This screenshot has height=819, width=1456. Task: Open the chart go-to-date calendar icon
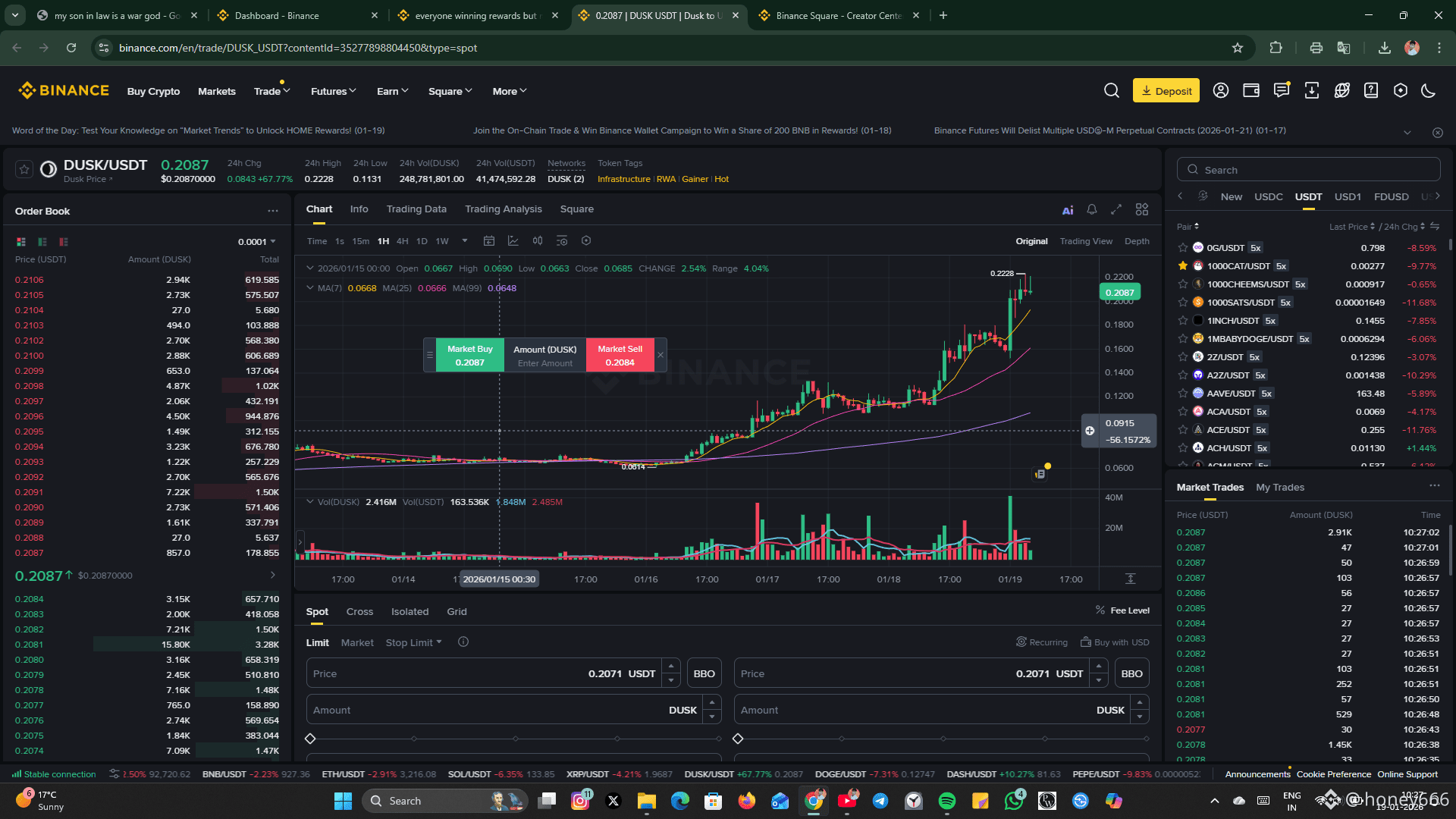489,241
